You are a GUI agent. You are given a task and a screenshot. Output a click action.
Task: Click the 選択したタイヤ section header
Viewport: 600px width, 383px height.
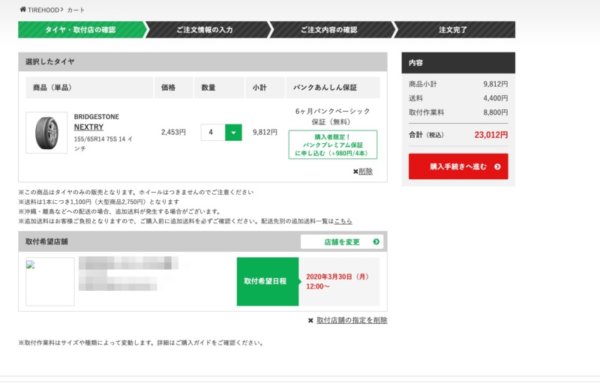pyautogui.click(x=202, y=62)
